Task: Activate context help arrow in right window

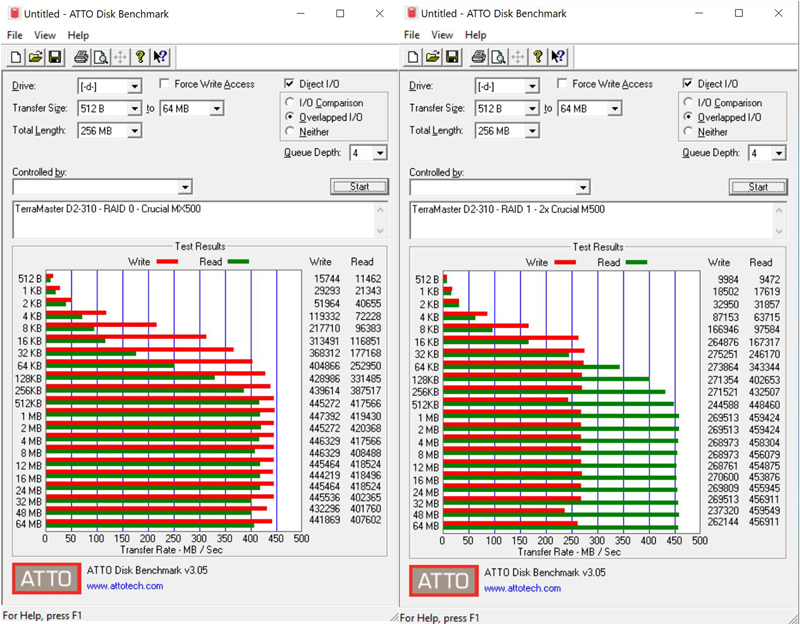Action: [x=558, y=57]
